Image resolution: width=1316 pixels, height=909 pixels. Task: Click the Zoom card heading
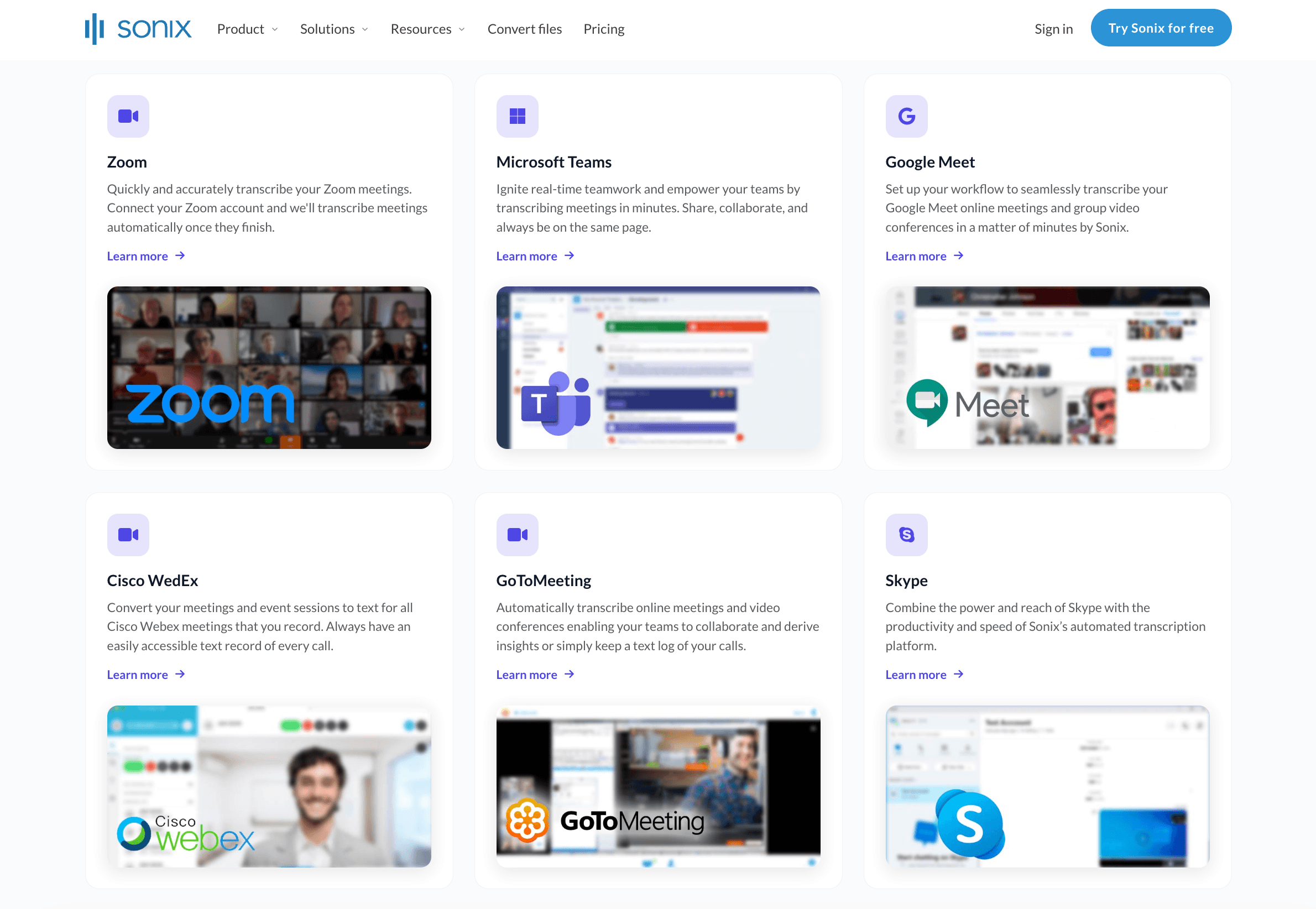point(127,163)
